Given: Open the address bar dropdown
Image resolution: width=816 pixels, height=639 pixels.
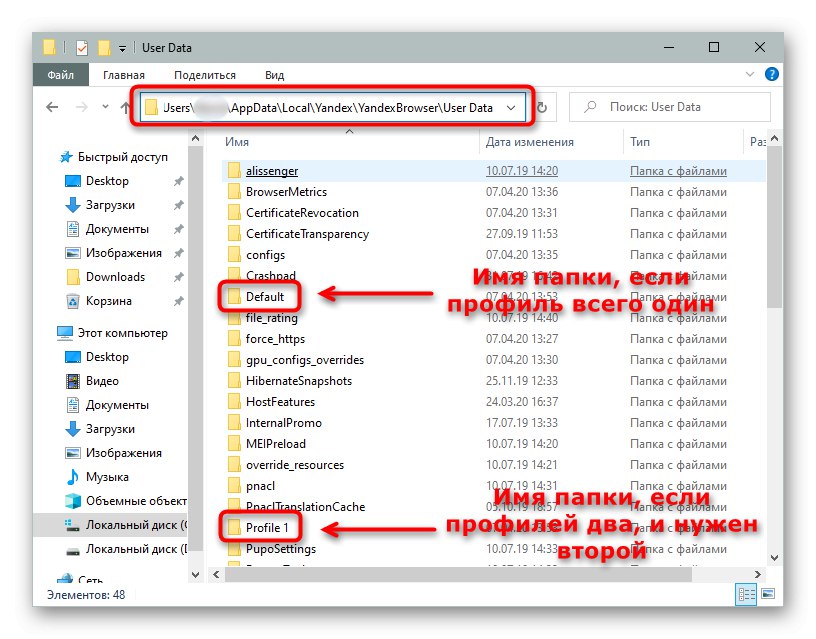Looking at the screenshot, I should click(x=513, y=107).
